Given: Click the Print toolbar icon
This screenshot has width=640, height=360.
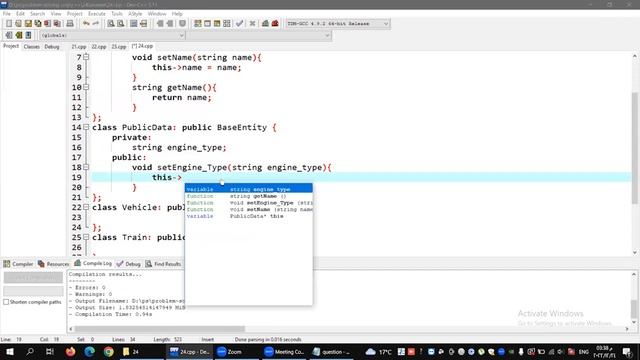Looking at the screenshot, I should click(x=70, y=24).
